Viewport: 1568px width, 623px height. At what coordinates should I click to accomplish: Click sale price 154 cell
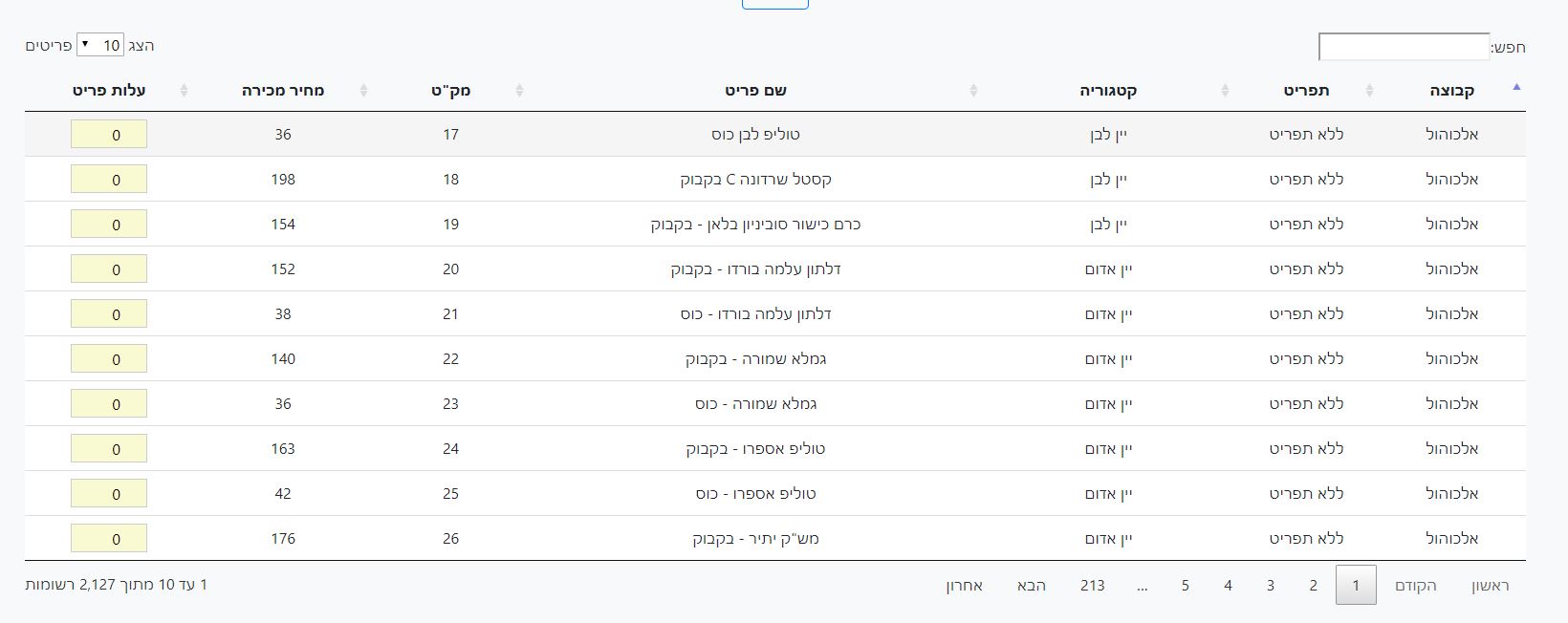pyautogui.click(x=283, y=225)
